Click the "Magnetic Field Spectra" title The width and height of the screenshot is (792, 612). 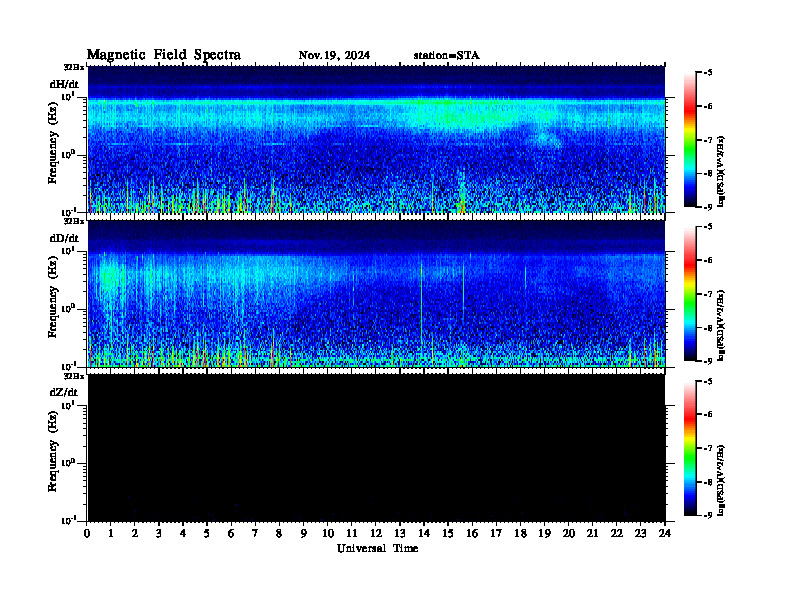[x=164, y=55]
